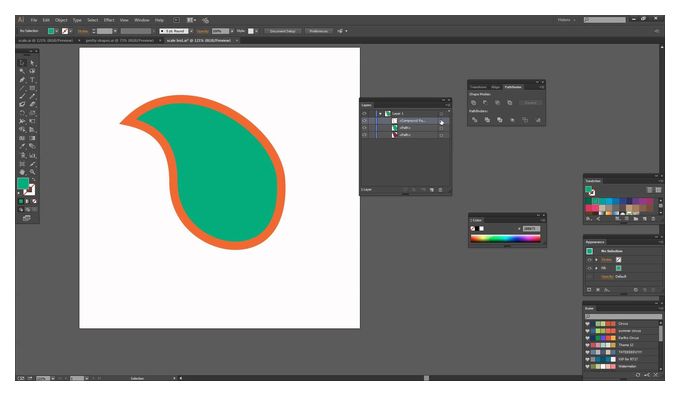Delete selection using Layers panel trash icon

point(441,190)
